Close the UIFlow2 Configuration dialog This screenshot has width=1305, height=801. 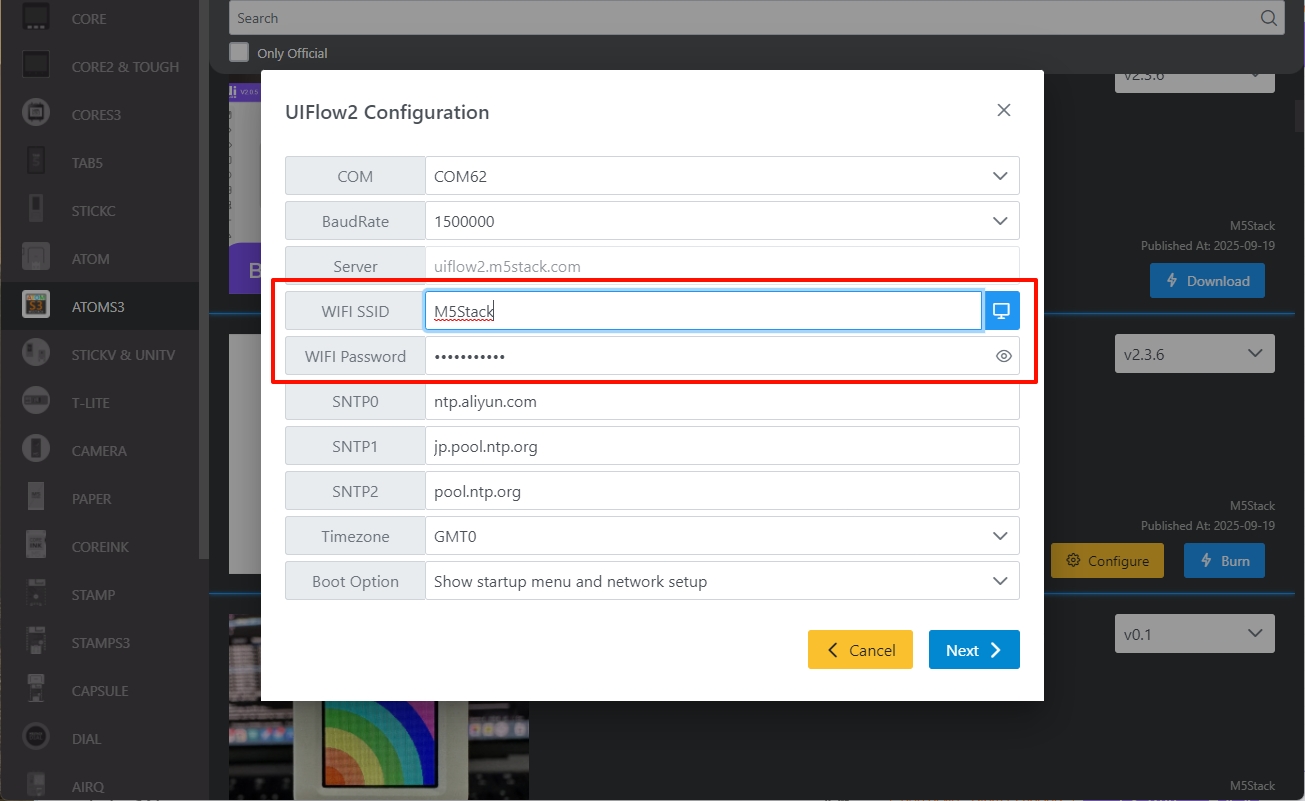[x=1004, y=110]
